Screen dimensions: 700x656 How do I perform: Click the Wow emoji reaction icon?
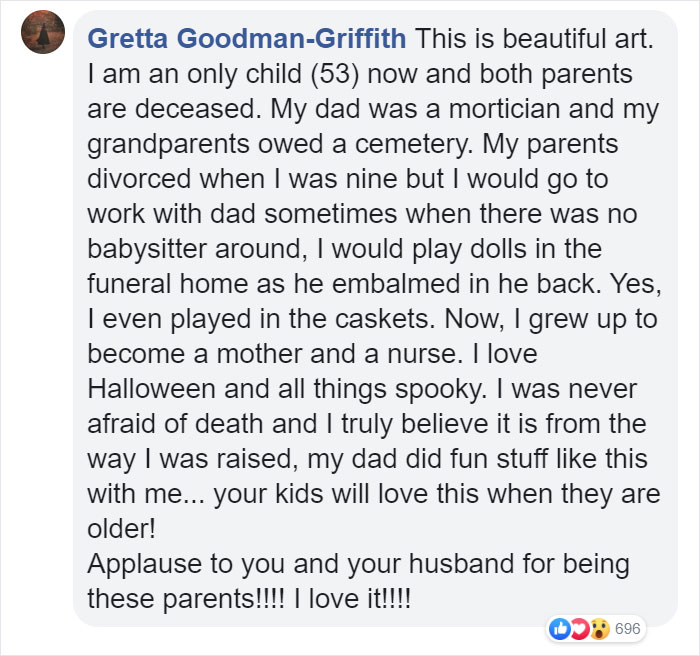(x=600, y=629)
